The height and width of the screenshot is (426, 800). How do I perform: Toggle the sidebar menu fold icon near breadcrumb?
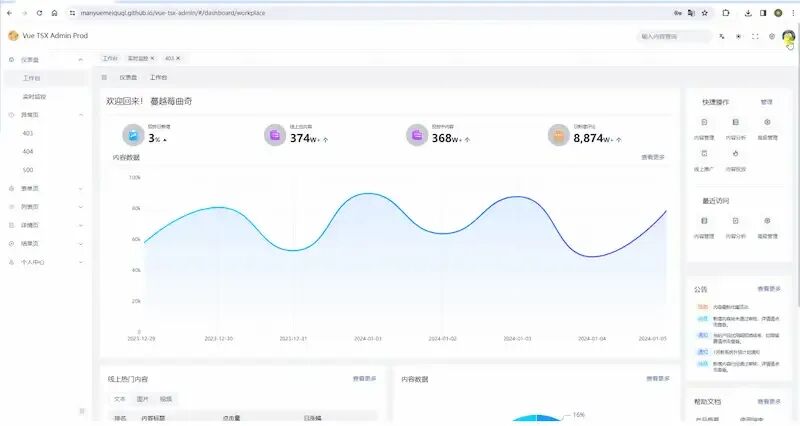pos(104,78)
